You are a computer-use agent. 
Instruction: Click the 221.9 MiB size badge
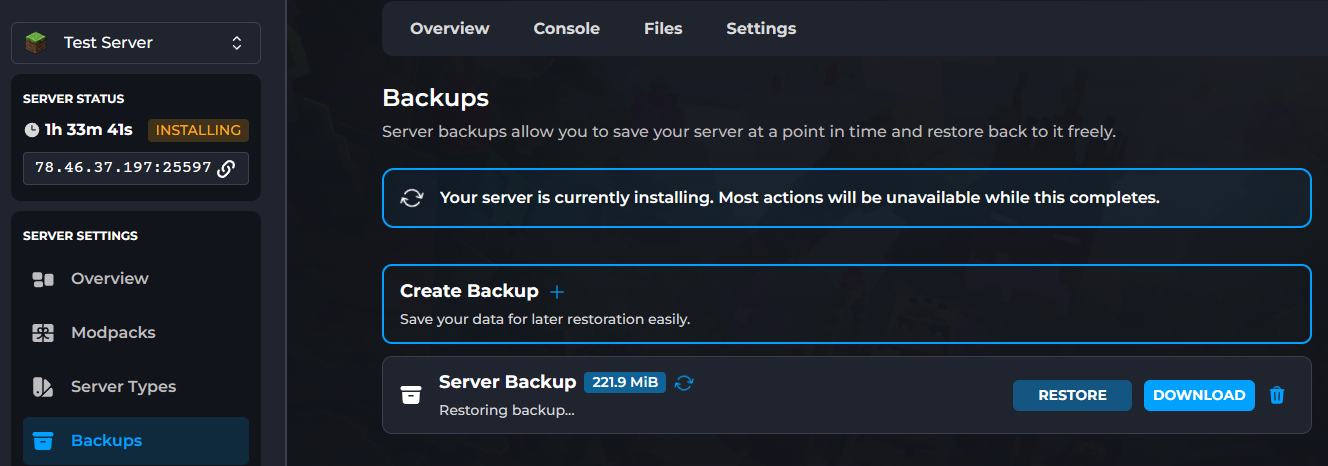click(x=625, y=382)
